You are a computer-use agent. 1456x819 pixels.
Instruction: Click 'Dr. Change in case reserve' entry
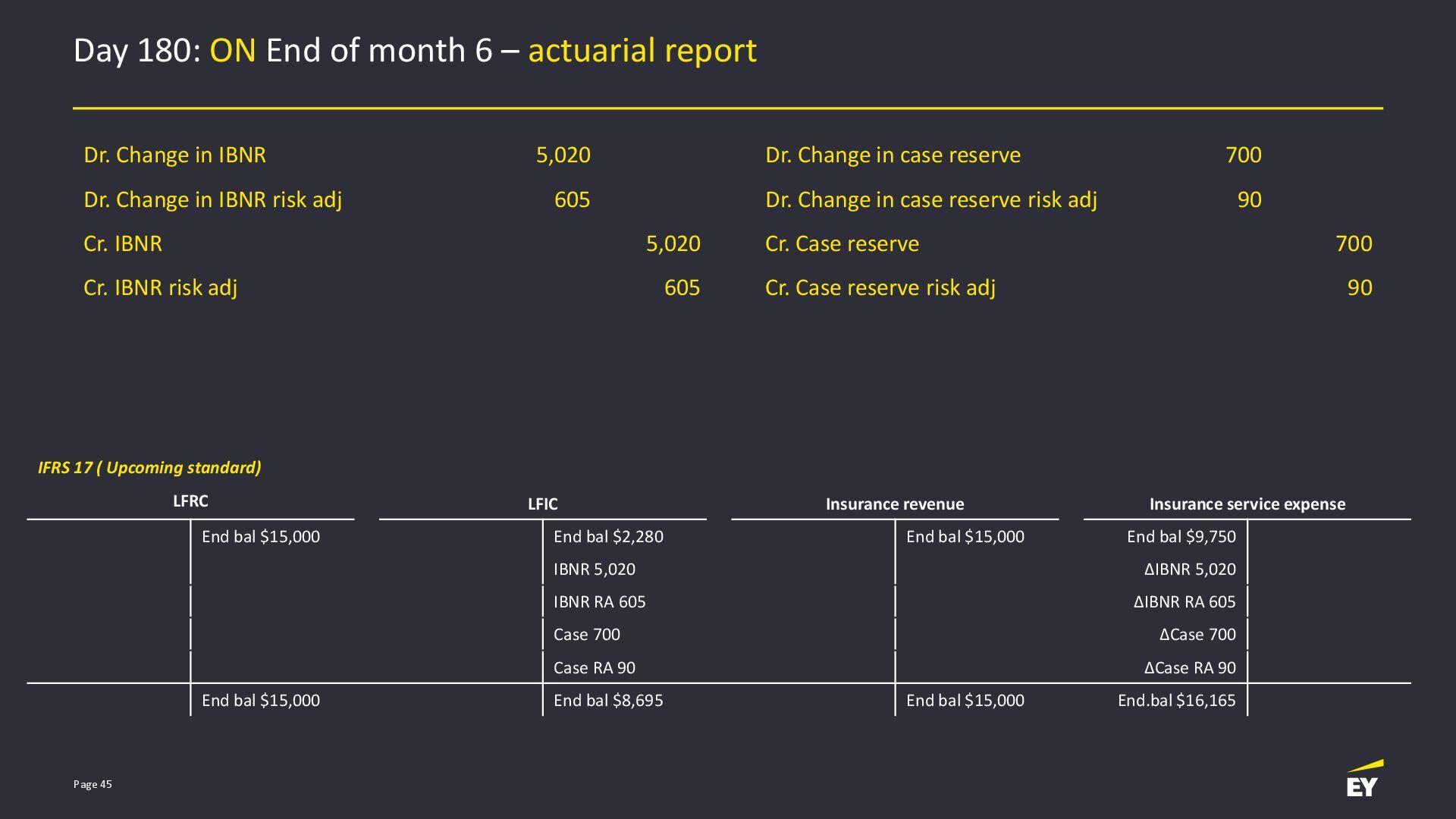click(893, 155)
